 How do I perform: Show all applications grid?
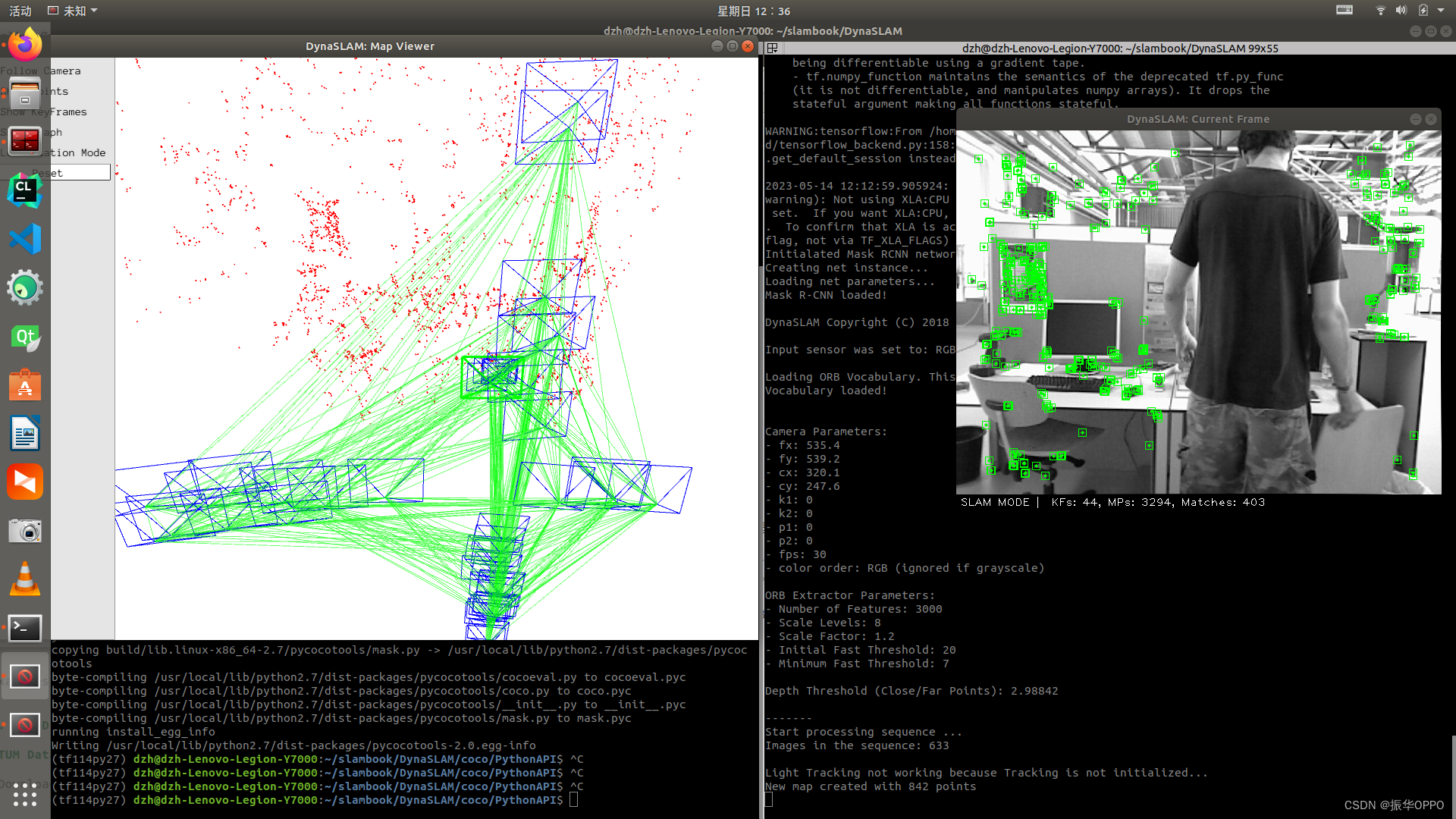(25, 793)
